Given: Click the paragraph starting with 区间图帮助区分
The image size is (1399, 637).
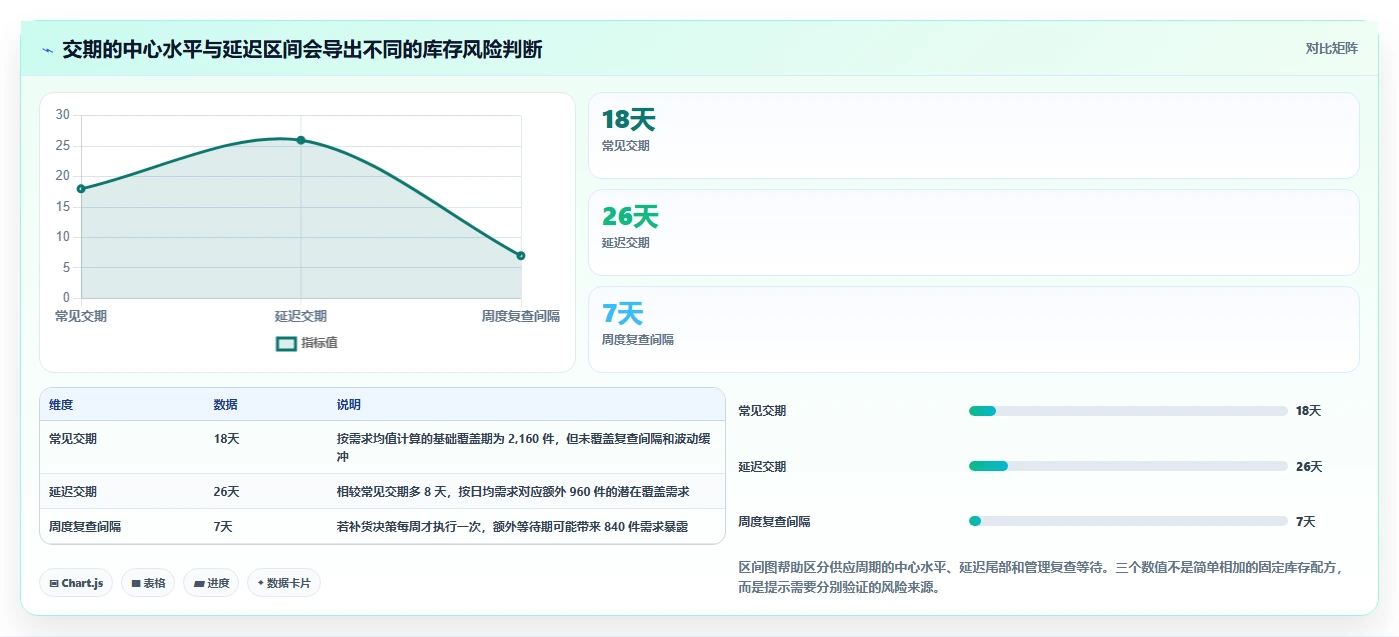Looking at the screenshot, I should pyautogui.click(x=1040, y=577).
